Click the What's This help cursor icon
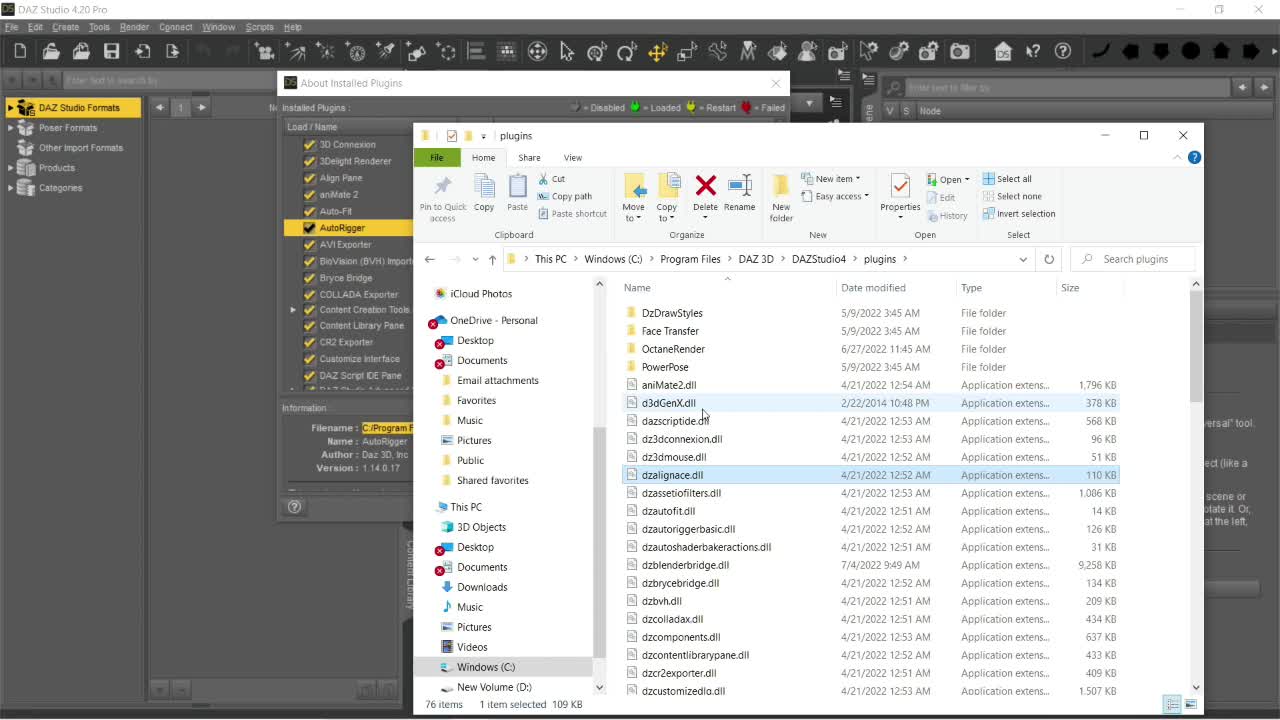 (1033, 51)
